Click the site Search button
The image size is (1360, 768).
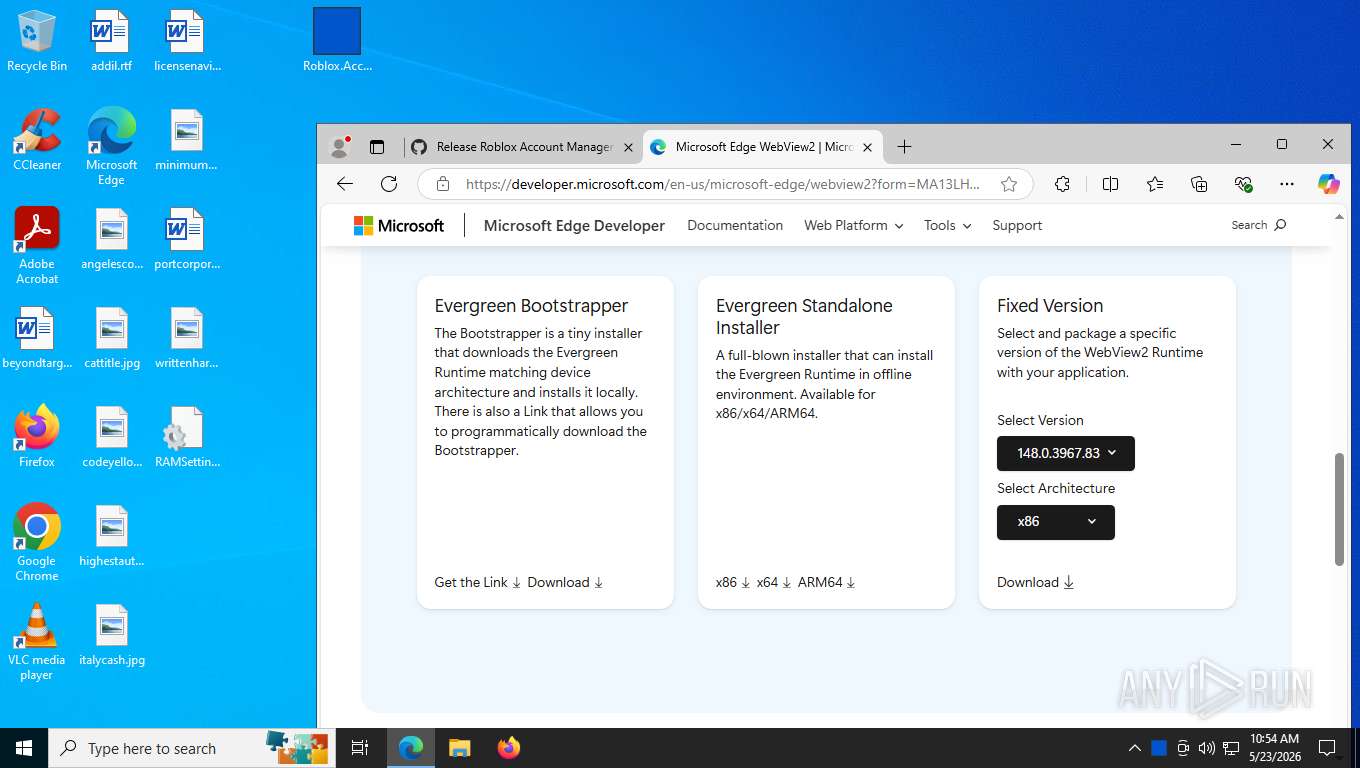tap(1258, 225)
